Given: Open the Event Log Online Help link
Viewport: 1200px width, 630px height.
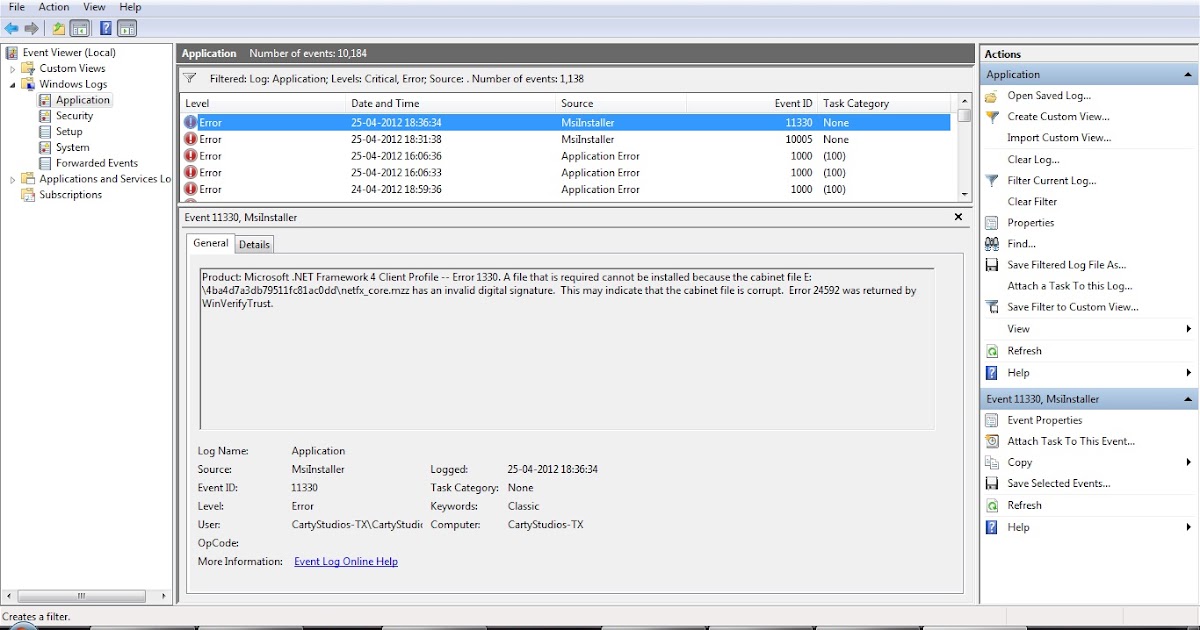Looking at the screenshot, I should [x=346, y=562].
